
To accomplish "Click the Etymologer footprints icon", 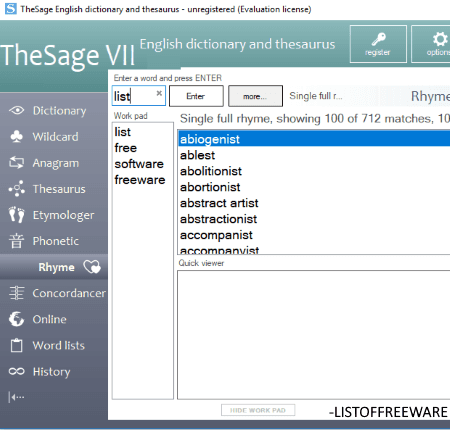I will click(17, 215).
